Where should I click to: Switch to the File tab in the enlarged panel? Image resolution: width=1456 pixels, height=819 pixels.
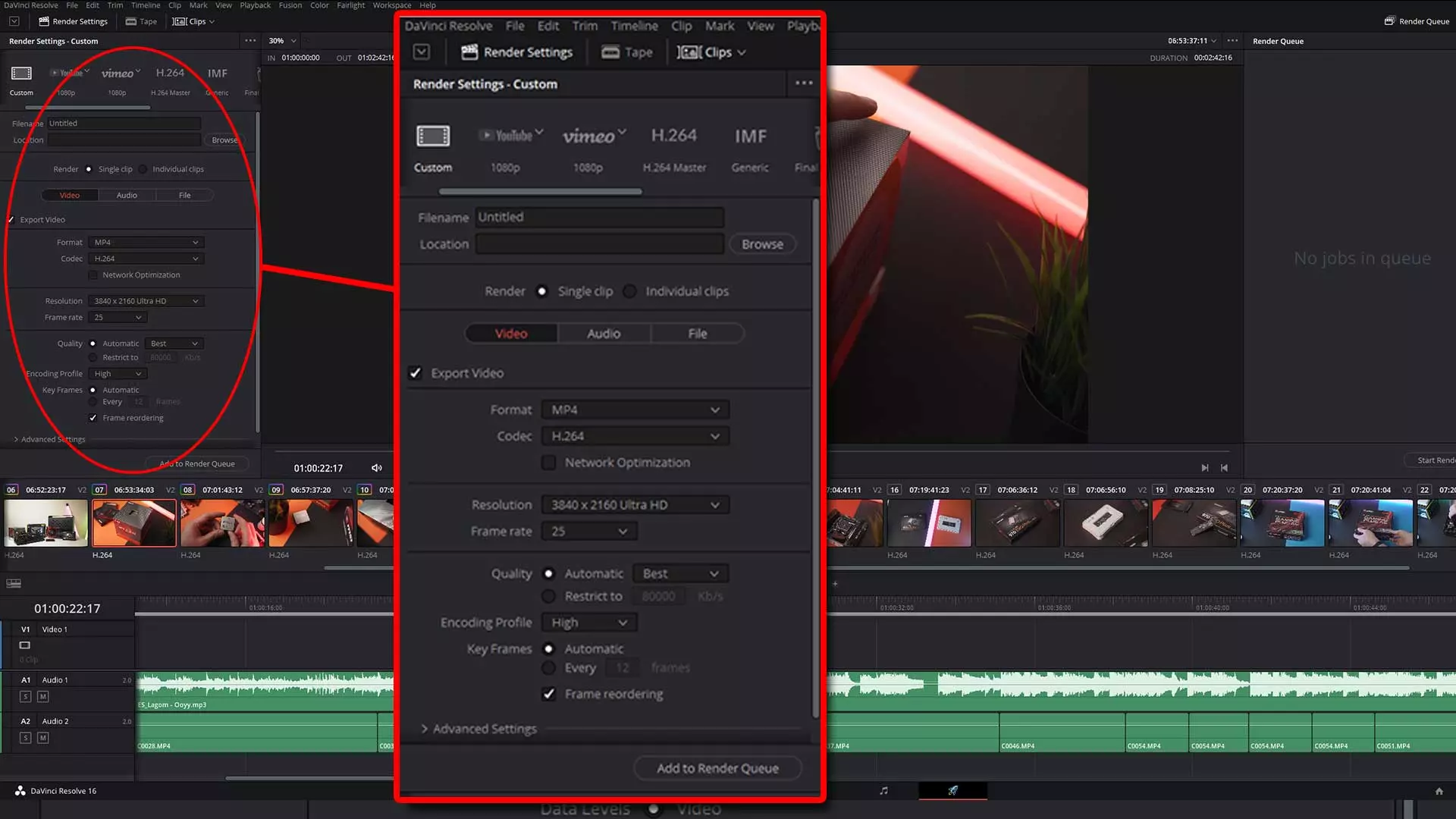697,334
